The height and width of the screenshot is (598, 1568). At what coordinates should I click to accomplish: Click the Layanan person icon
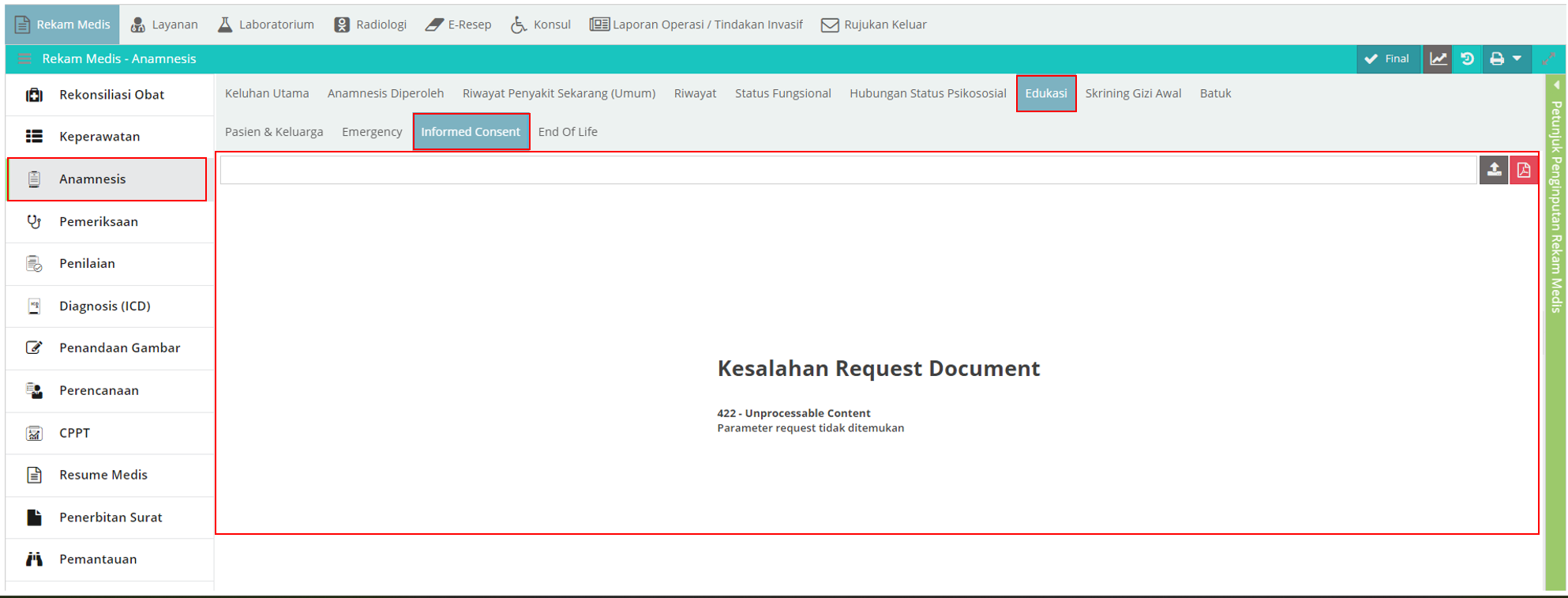coord(137,24)
